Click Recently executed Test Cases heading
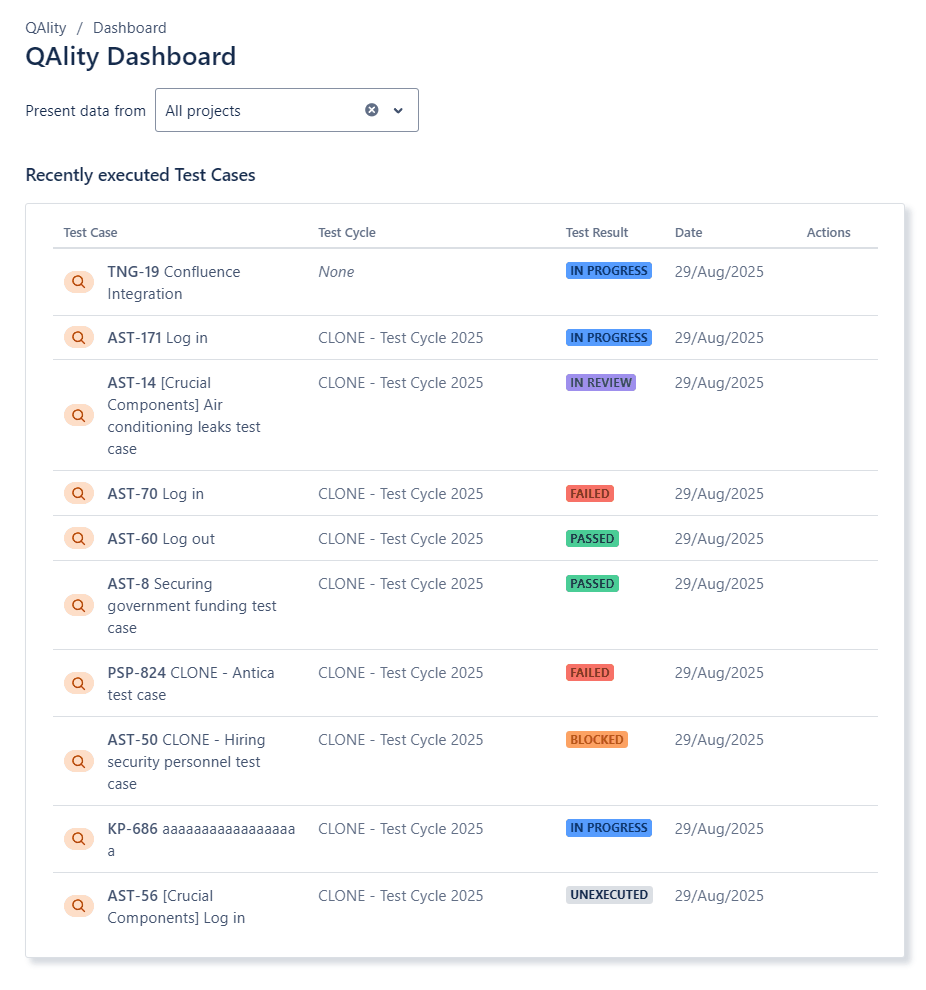The height and width of the screenshot is (990, 926). (140, 175)
